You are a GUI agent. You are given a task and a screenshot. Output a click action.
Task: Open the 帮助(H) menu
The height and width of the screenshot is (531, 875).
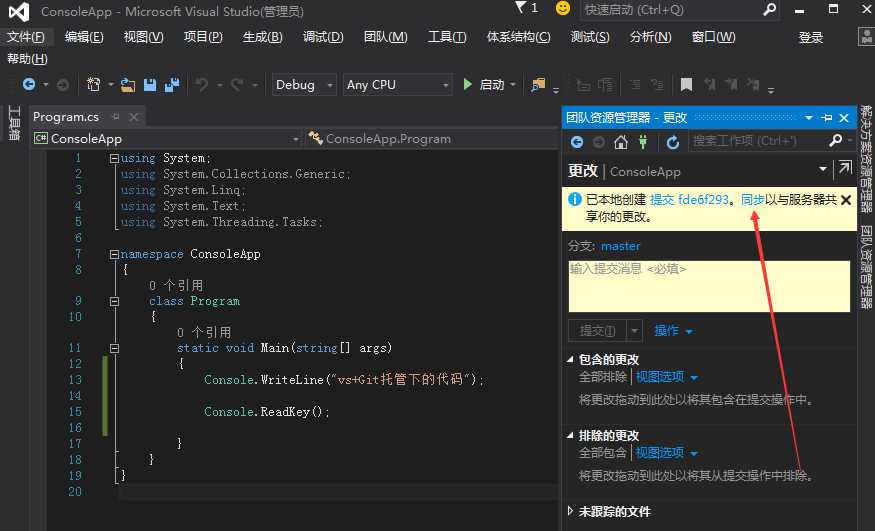[x=27, y=59]
